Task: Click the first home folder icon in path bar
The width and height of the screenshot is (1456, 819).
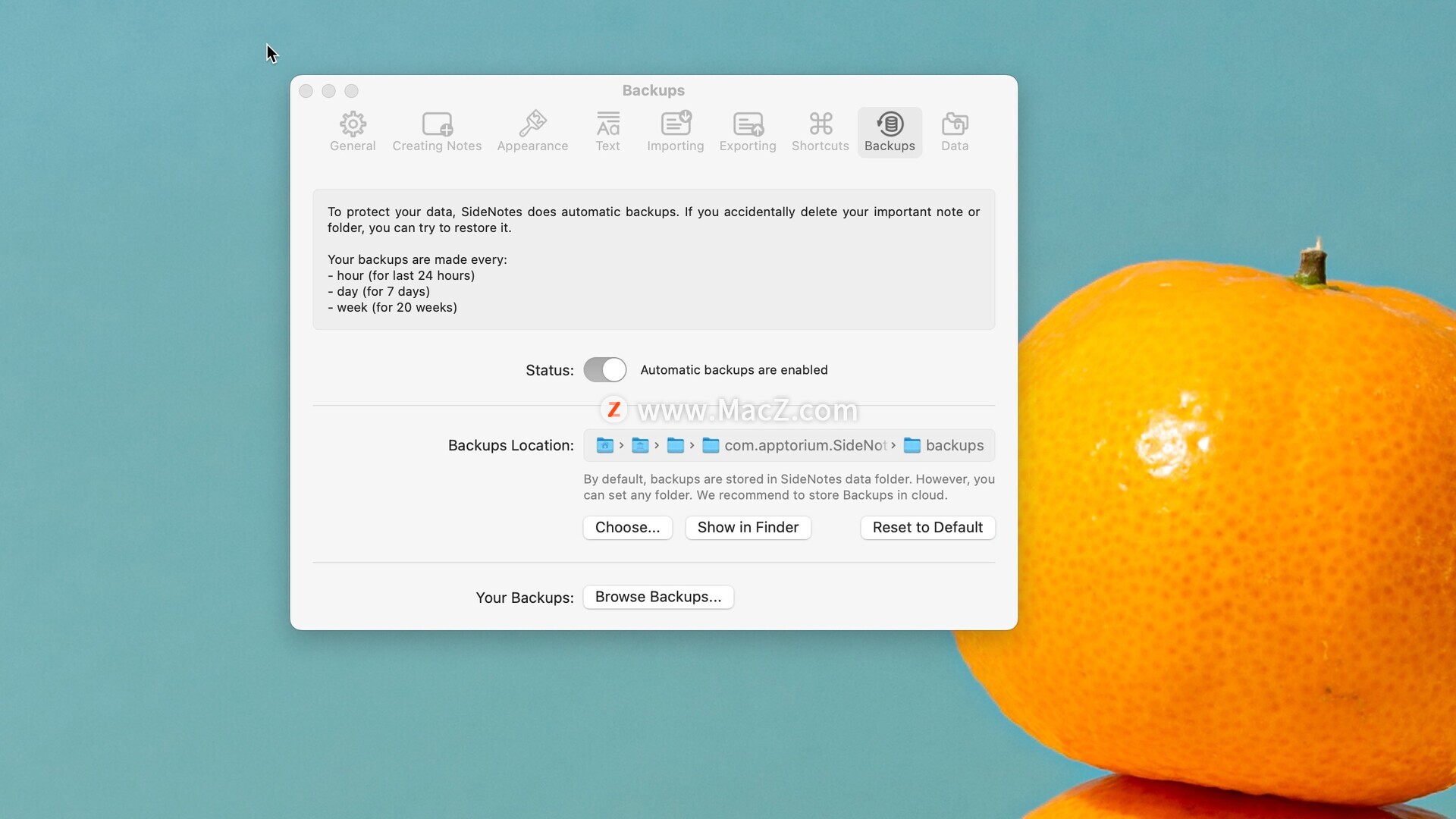Action: [604, 445]
